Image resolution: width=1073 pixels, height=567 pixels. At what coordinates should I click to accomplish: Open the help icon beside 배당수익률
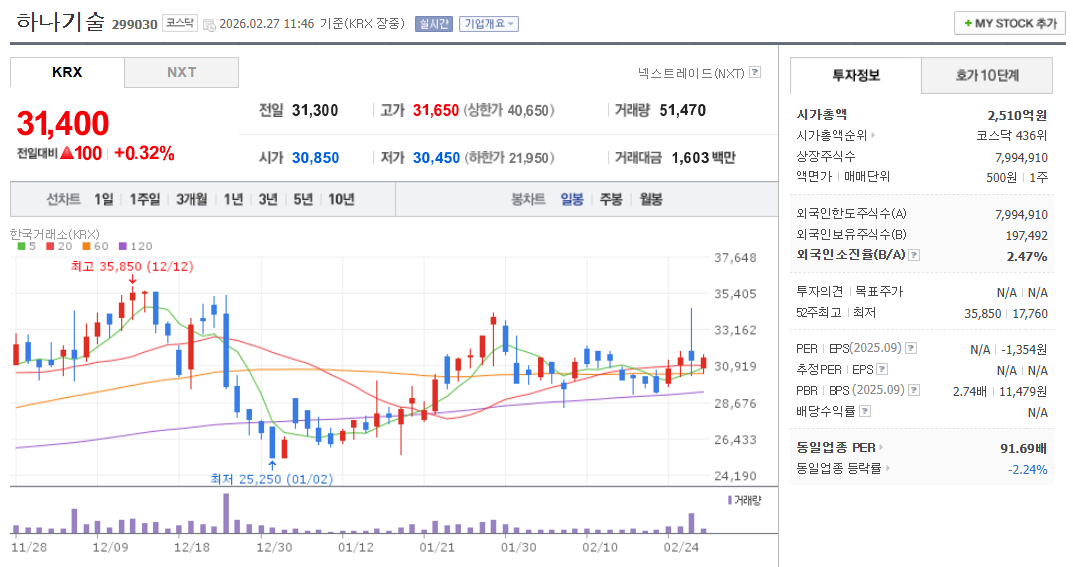[x=865, y=411]
